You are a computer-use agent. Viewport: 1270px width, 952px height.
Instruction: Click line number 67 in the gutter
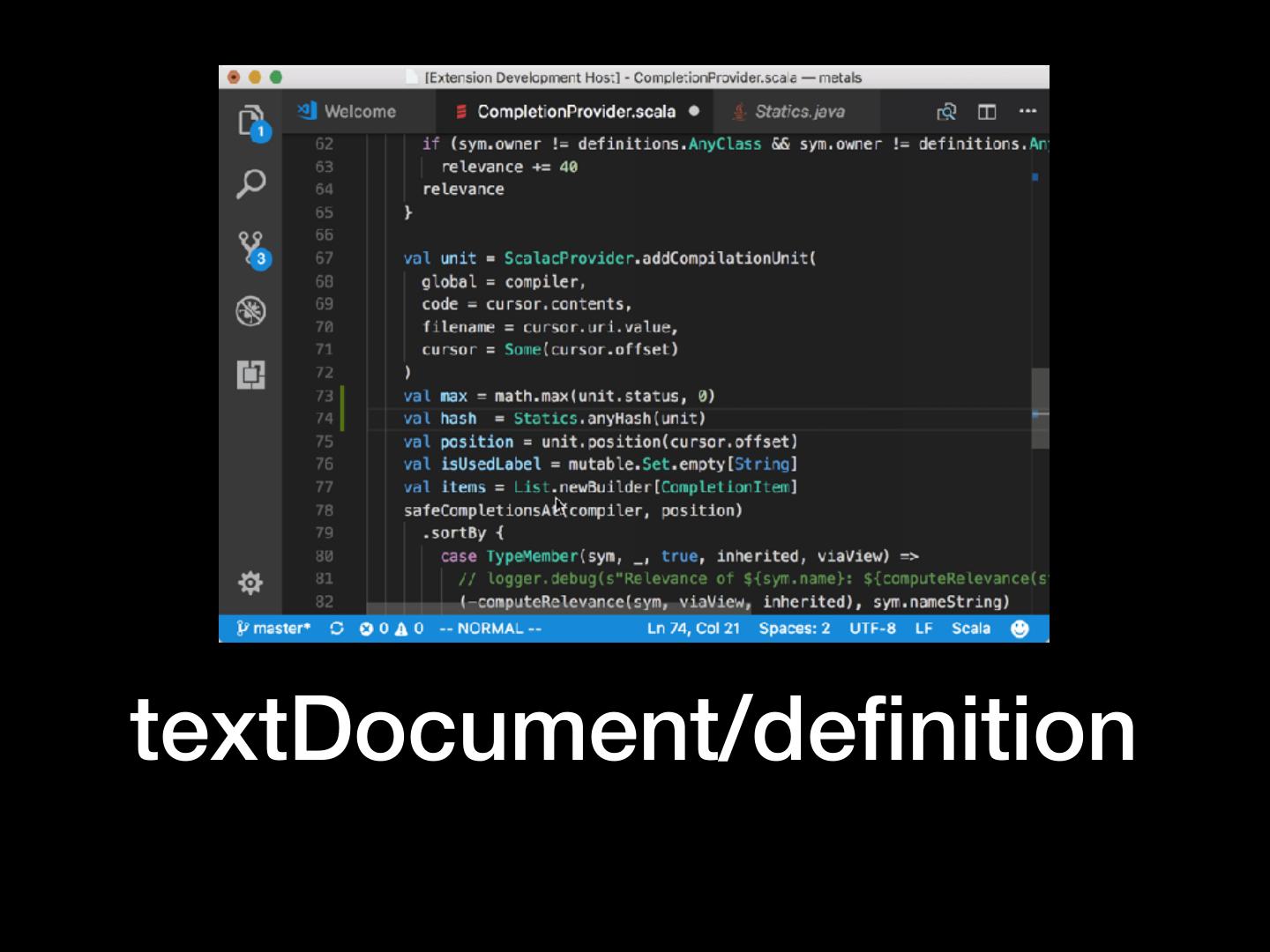pyautogui.click(x=324, y=258)
